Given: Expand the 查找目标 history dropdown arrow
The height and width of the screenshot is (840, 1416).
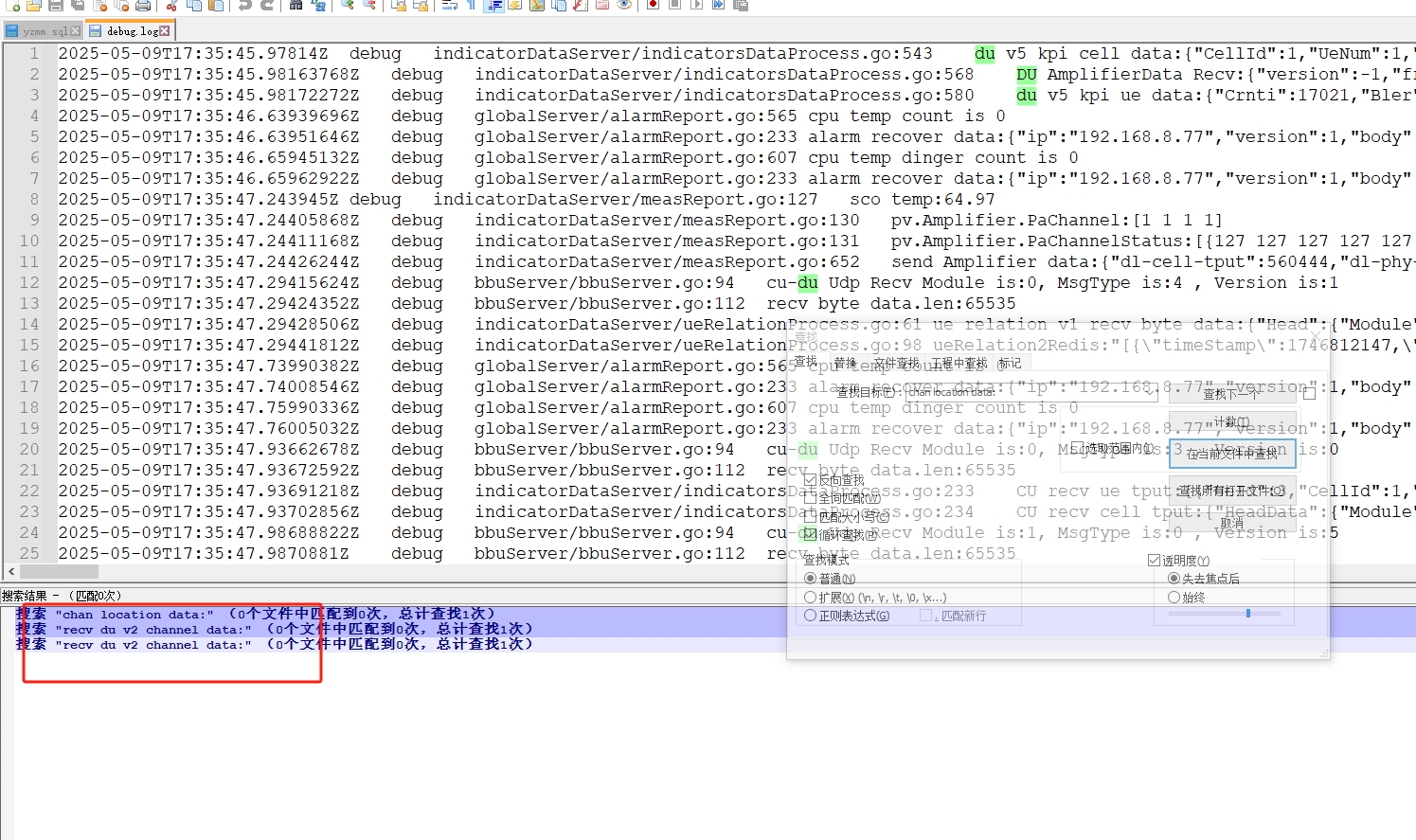Looking at the screenshot, I should point(1150,393).
